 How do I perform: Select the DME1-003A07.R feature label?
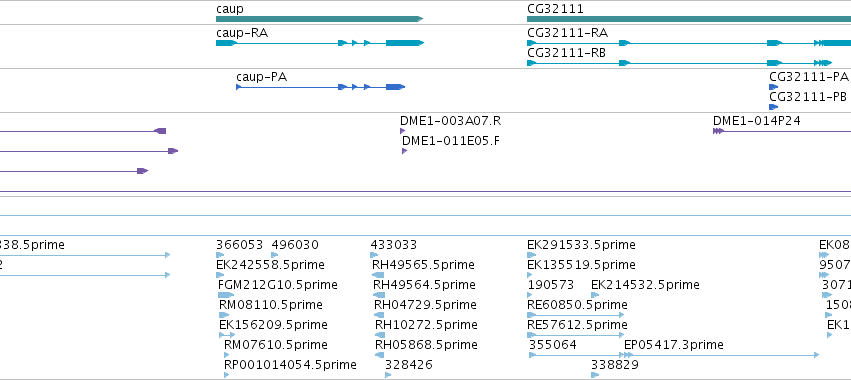click(x=450, y=121)
